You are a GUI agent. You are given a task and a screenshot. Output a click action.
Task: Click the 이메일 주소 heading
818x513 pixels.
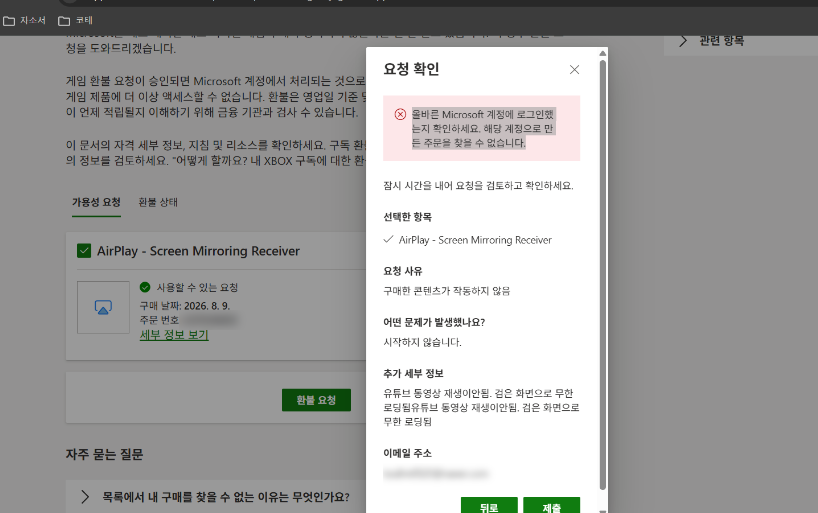[407, 453]
